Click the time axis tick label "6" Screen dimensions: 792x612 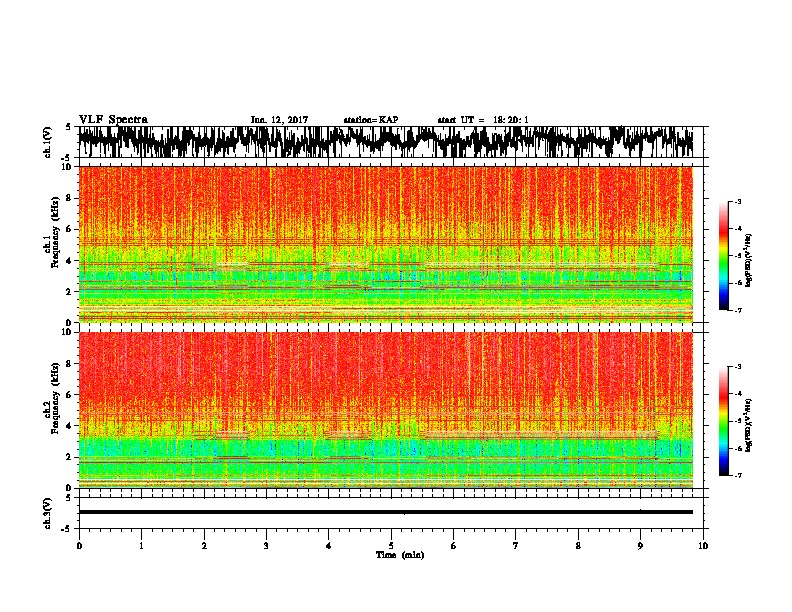tap(454, 546)
